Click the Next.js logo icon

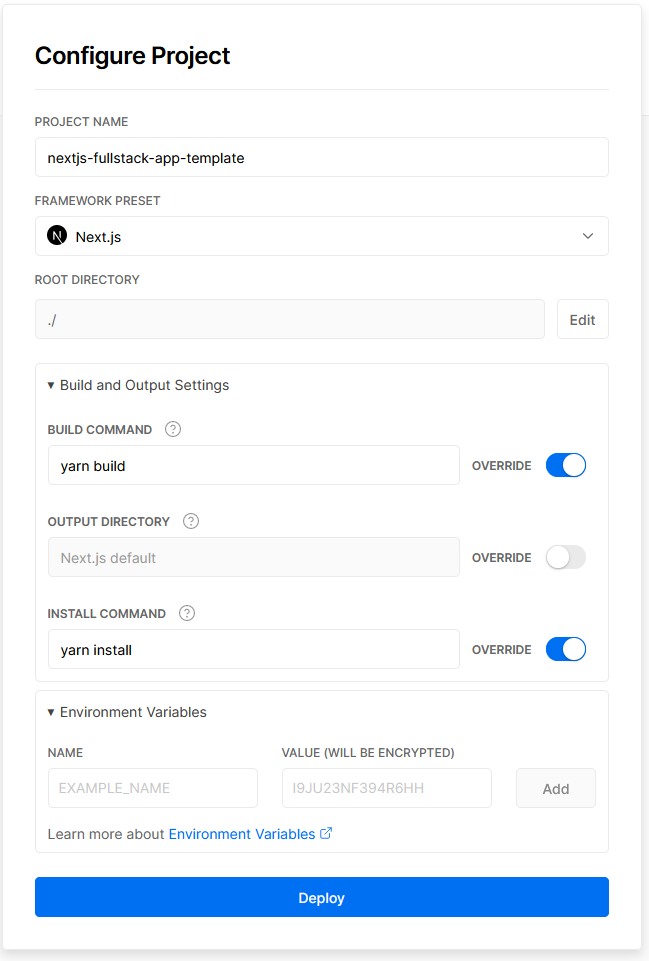pos(57,237)
